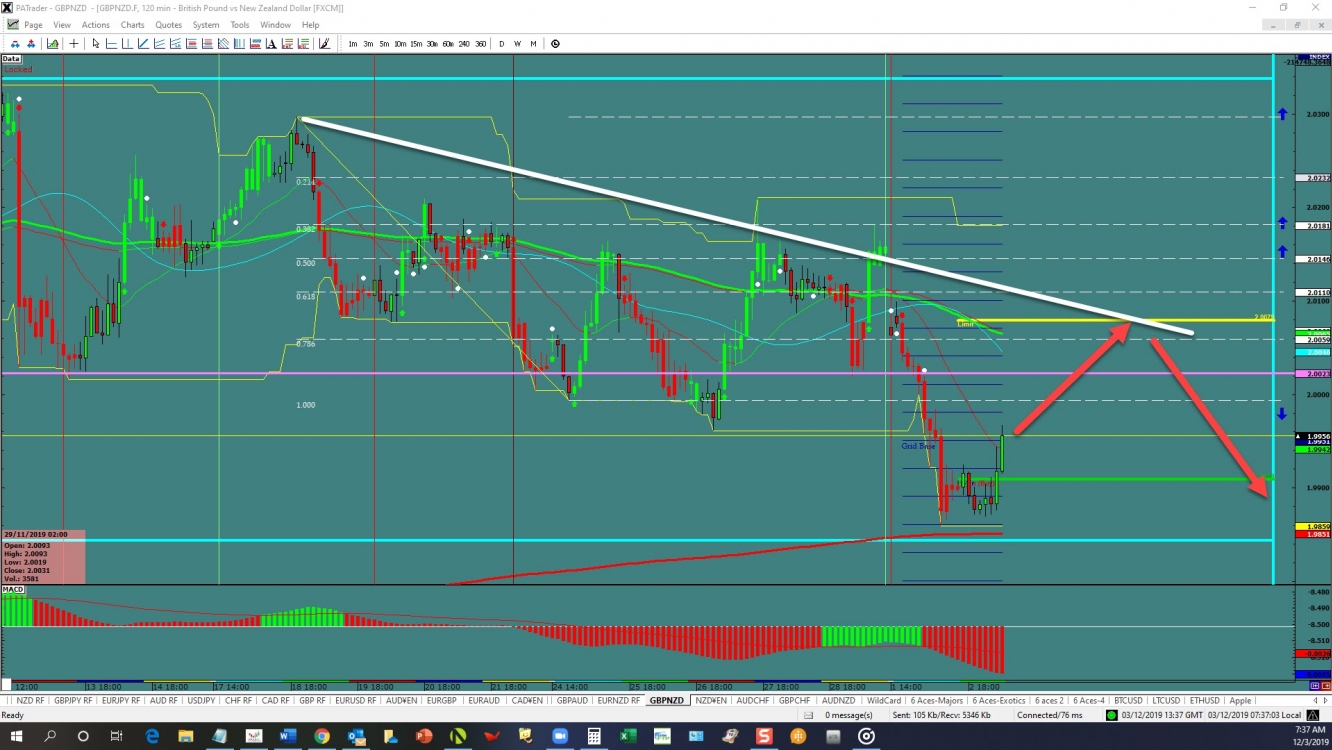
Task: Open Excel from the taskbar
Action: point(627,736)
